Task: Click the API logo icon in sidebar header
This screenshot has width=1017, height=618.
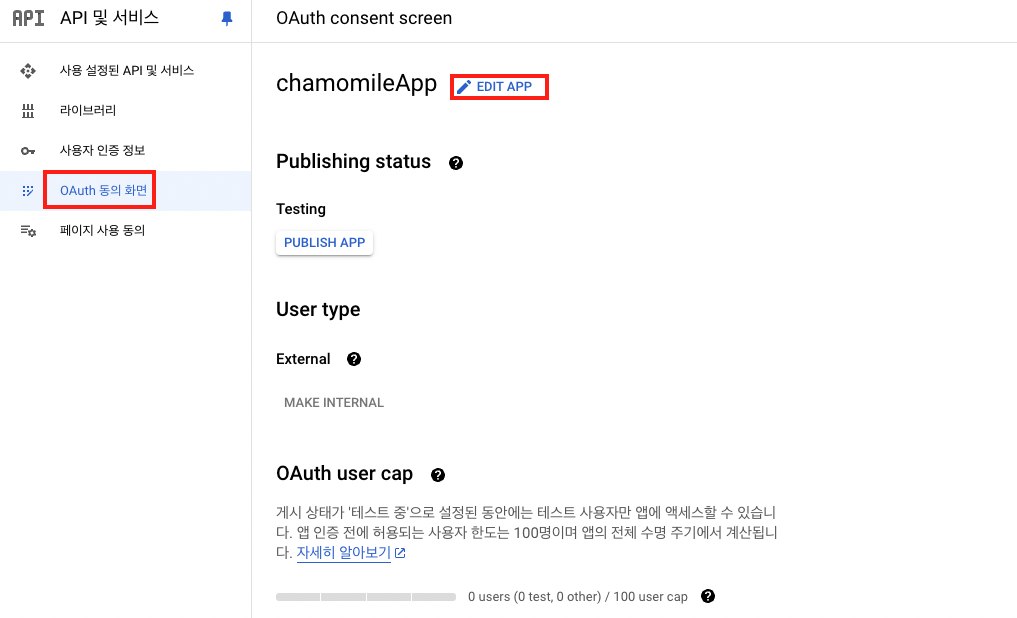Action: tap(28, 18)
